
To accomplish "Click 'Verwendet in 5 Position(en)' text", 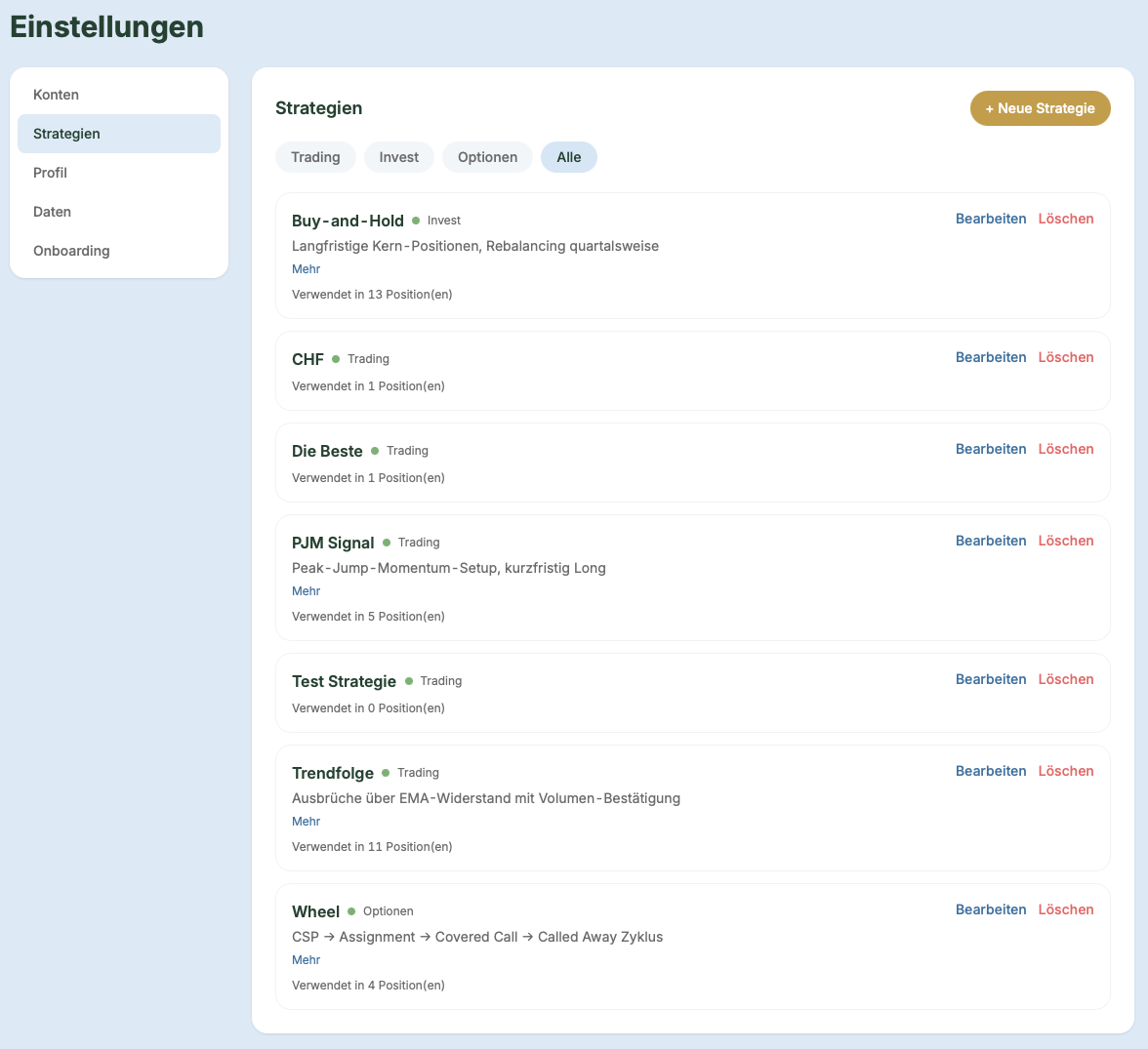I will 368,617.
